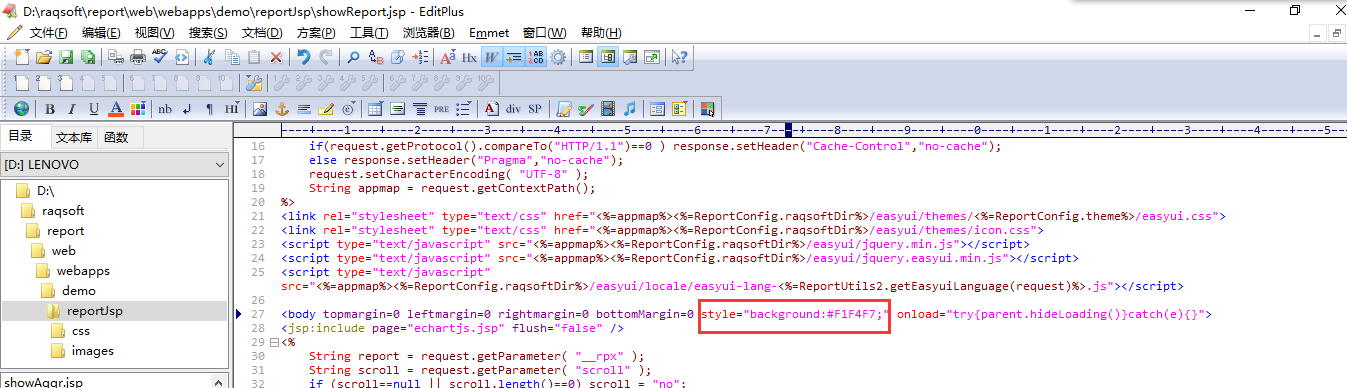Image resolution: width=1347 pixels, height=388 pixels.
Task: Insert anchor link icon
Action: coord(281,109)
